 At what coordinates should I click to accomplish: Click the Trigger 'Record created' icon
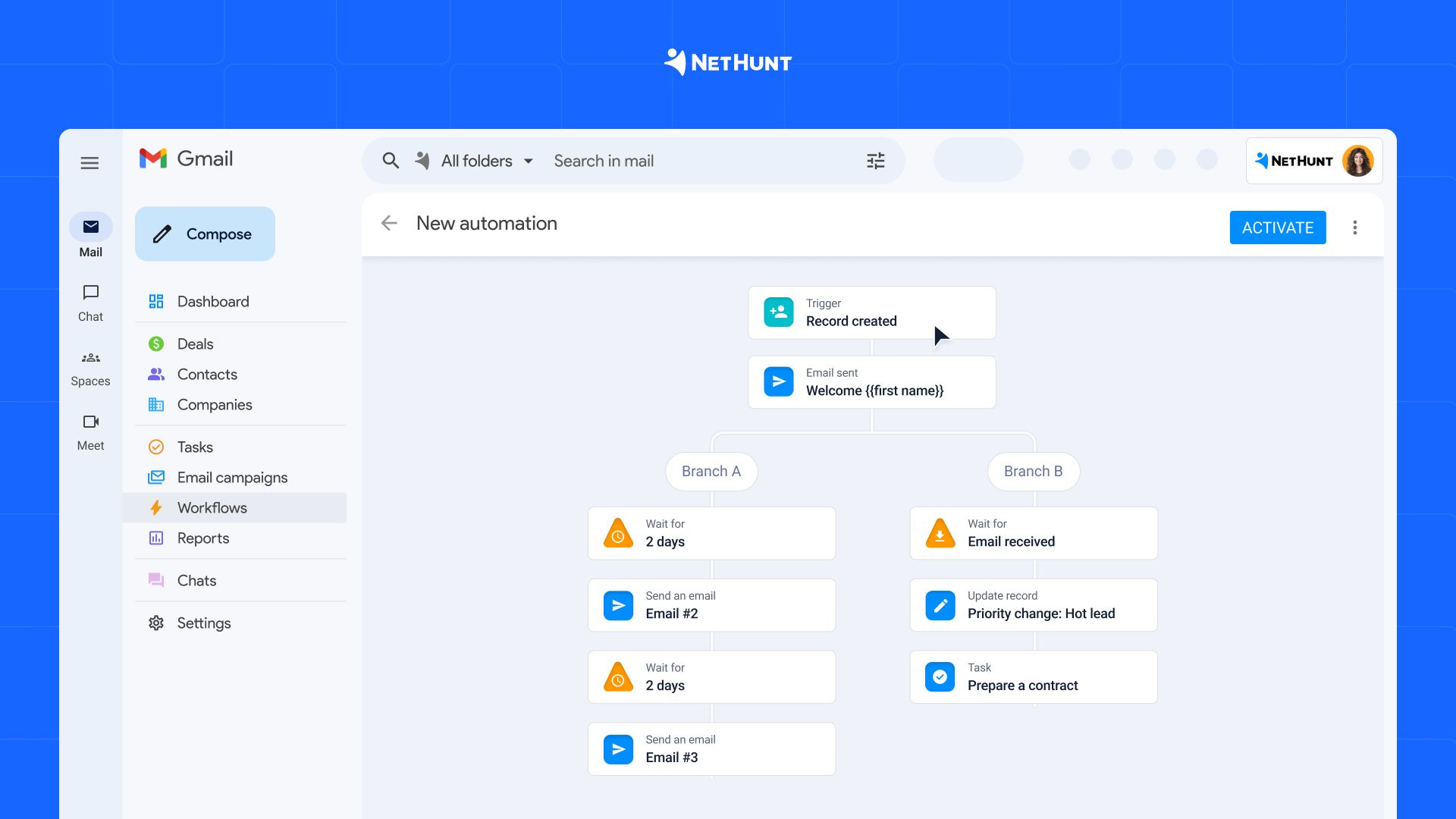coord(780,312)
